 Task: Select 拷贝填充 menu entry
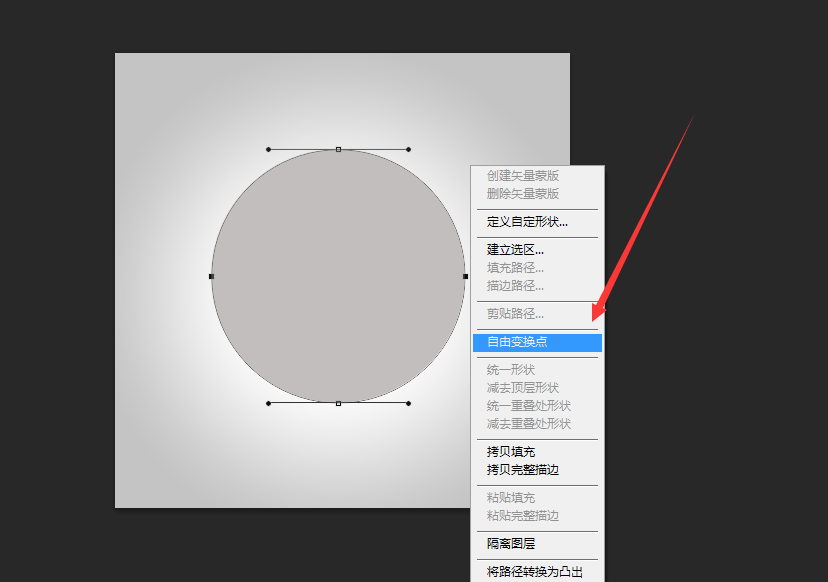pyautogui.click(x=506, y=451)
